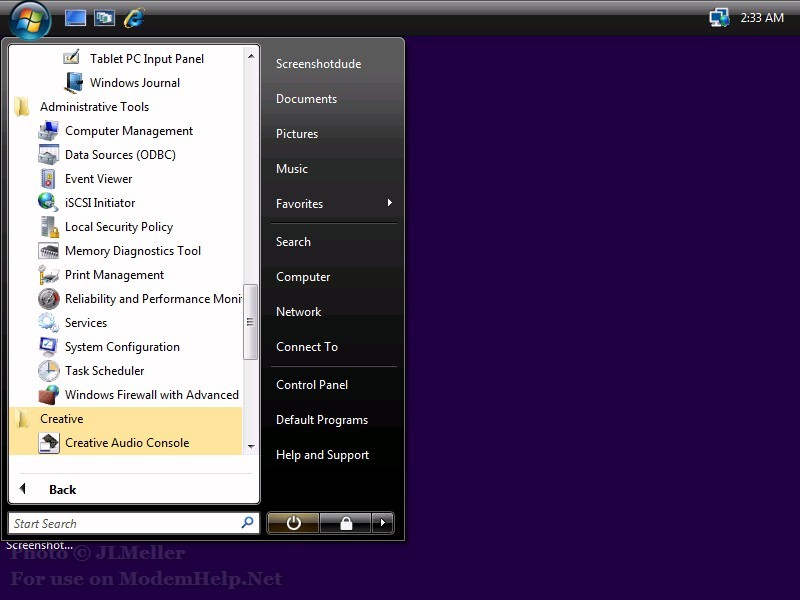
Task: Click the lock computer button
Action: (x=345, y=523)
